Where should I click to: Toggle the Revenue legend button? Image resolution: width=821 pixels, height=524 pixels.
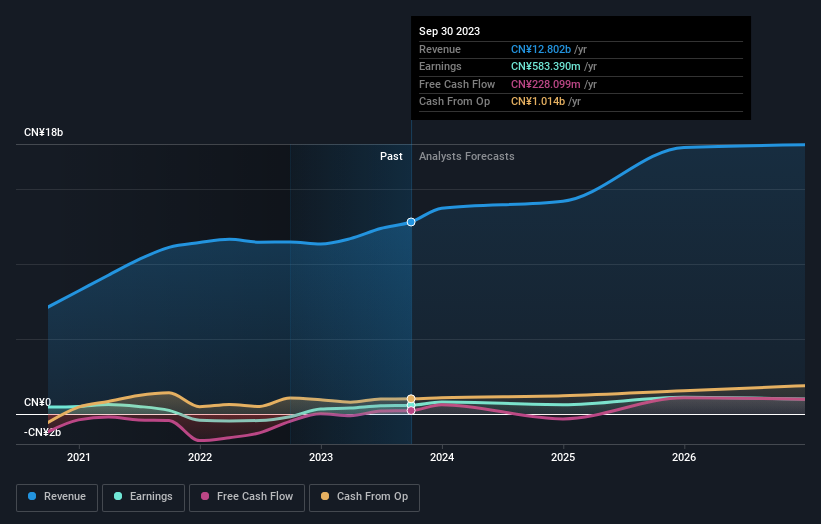click(57, 497)
